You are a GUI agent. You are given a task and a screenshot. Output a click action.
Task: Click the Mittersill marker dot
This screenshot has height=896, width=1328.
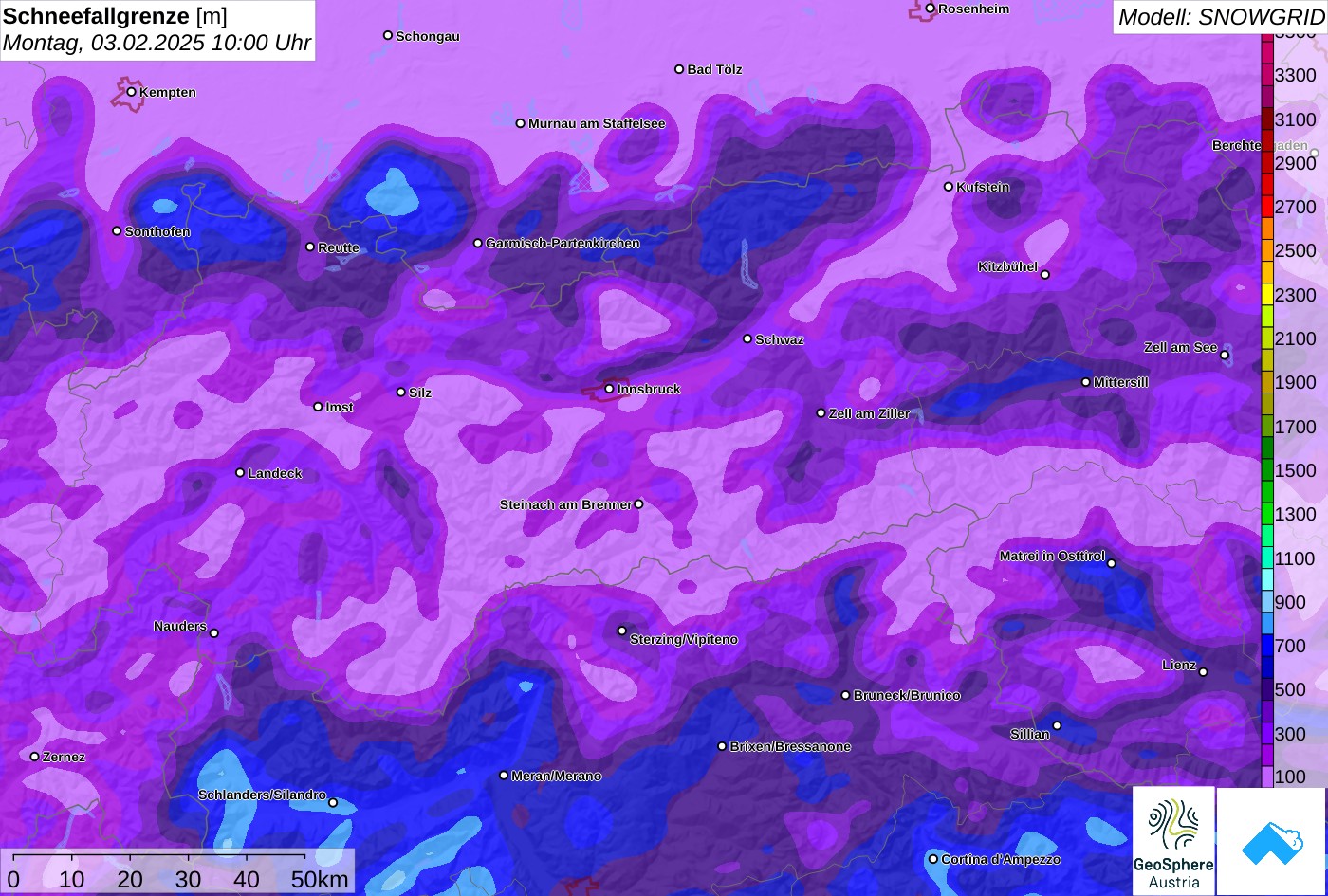(x=1085, y=382)
